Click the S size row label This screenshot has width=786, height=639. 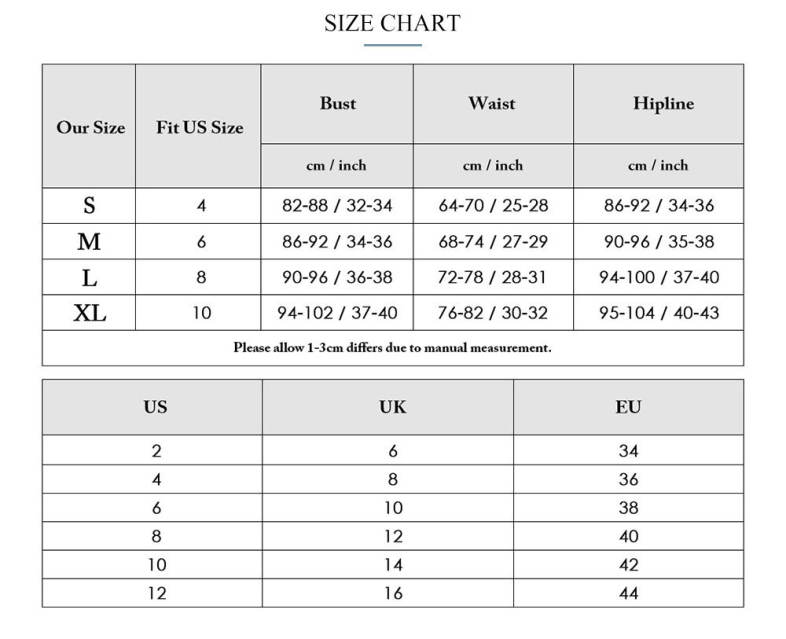coord(89,206)
